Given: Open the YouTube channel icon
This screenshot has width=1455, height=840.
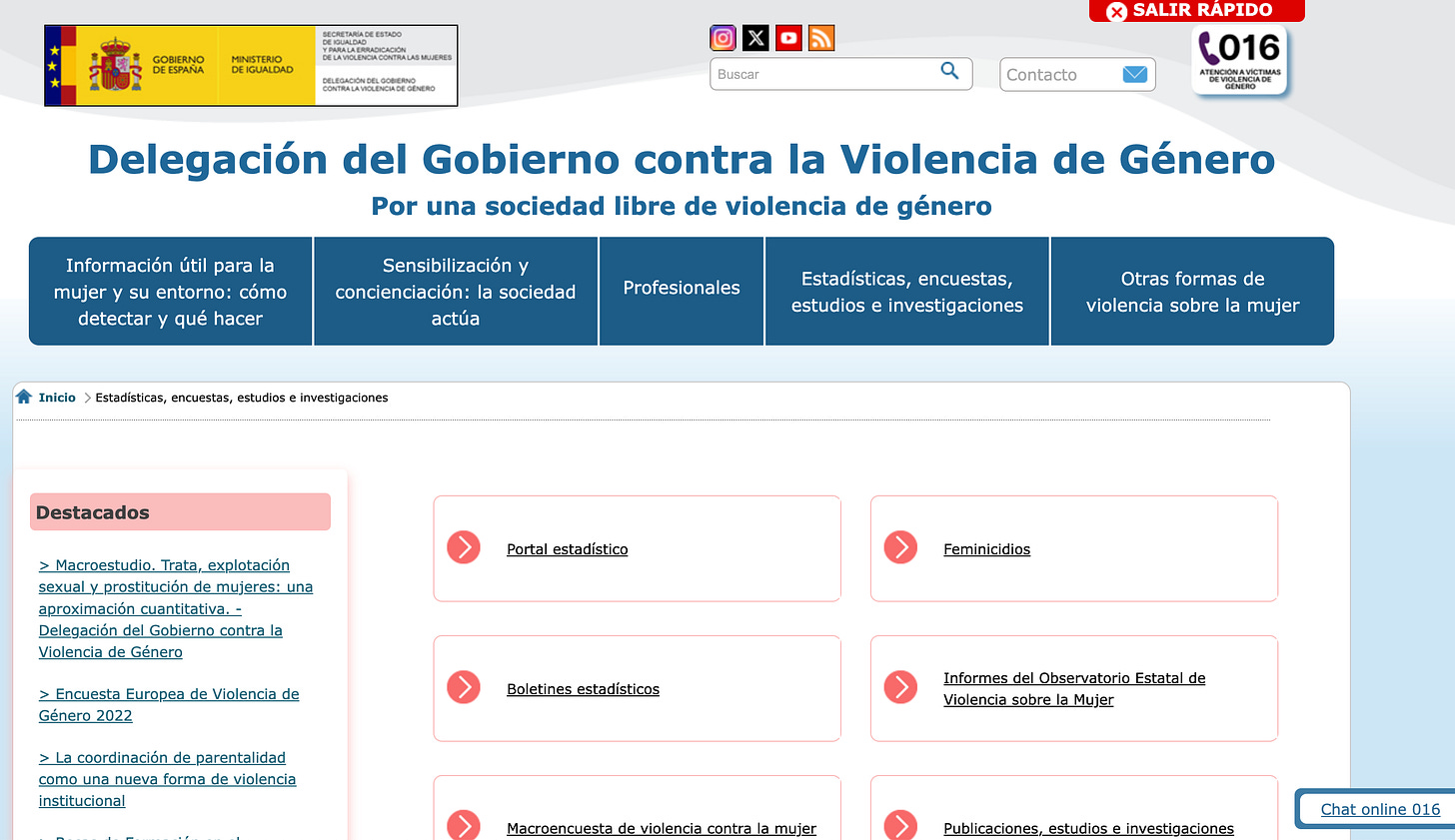Looking at the screenshot, I should pyautogui.click(x=788, y=38).
